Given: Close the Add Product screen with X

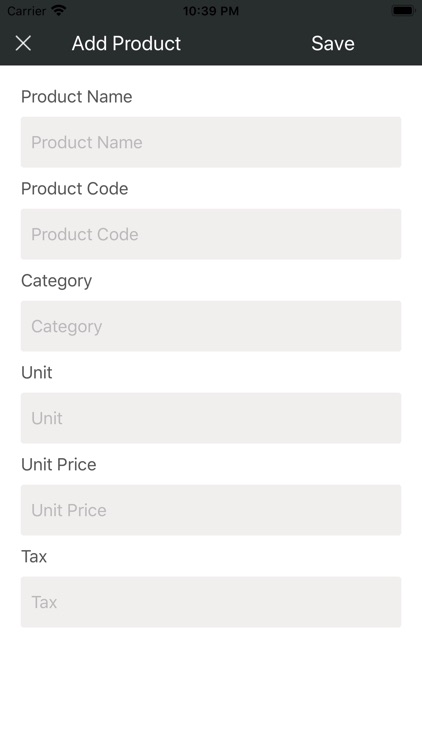Looking at the screenshot, I should click(x=23, y=44).
